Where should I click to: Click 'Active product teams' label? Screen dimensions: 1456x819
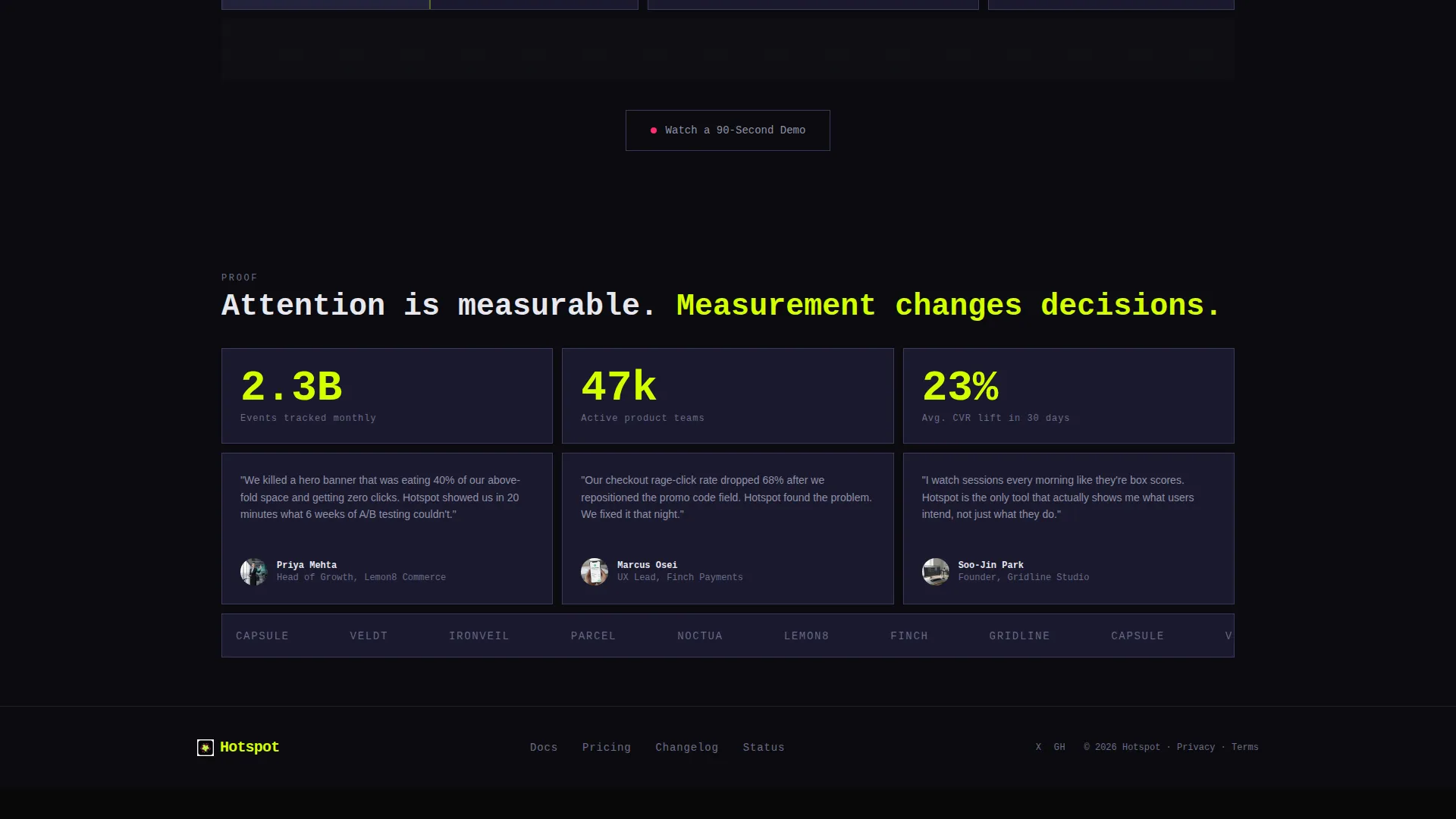click(x=642, y=418)
